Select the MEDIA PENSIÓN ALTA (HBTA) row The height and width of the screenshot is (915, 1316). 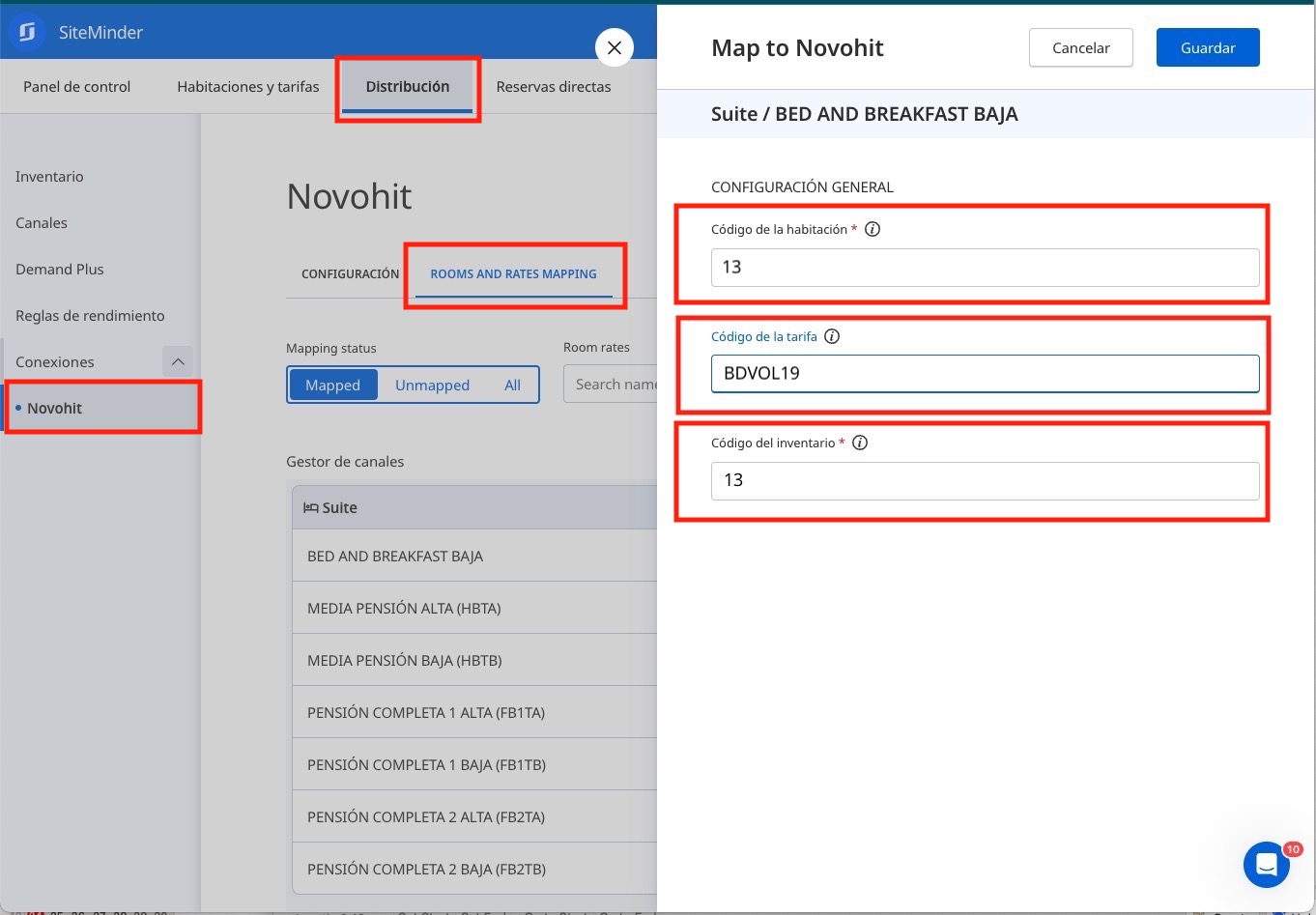[x=474, y=608]
